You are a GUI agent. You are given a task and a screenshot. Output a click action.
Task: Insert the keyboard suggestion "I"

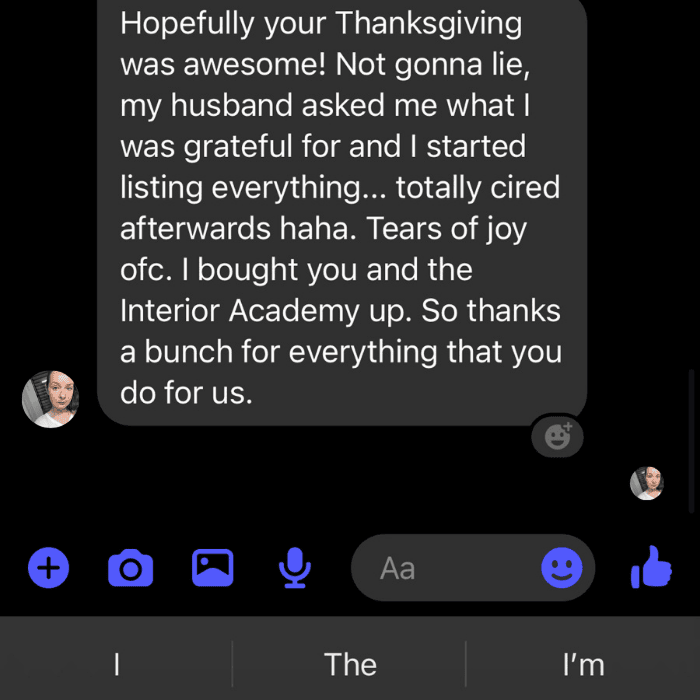coord(117,664)
